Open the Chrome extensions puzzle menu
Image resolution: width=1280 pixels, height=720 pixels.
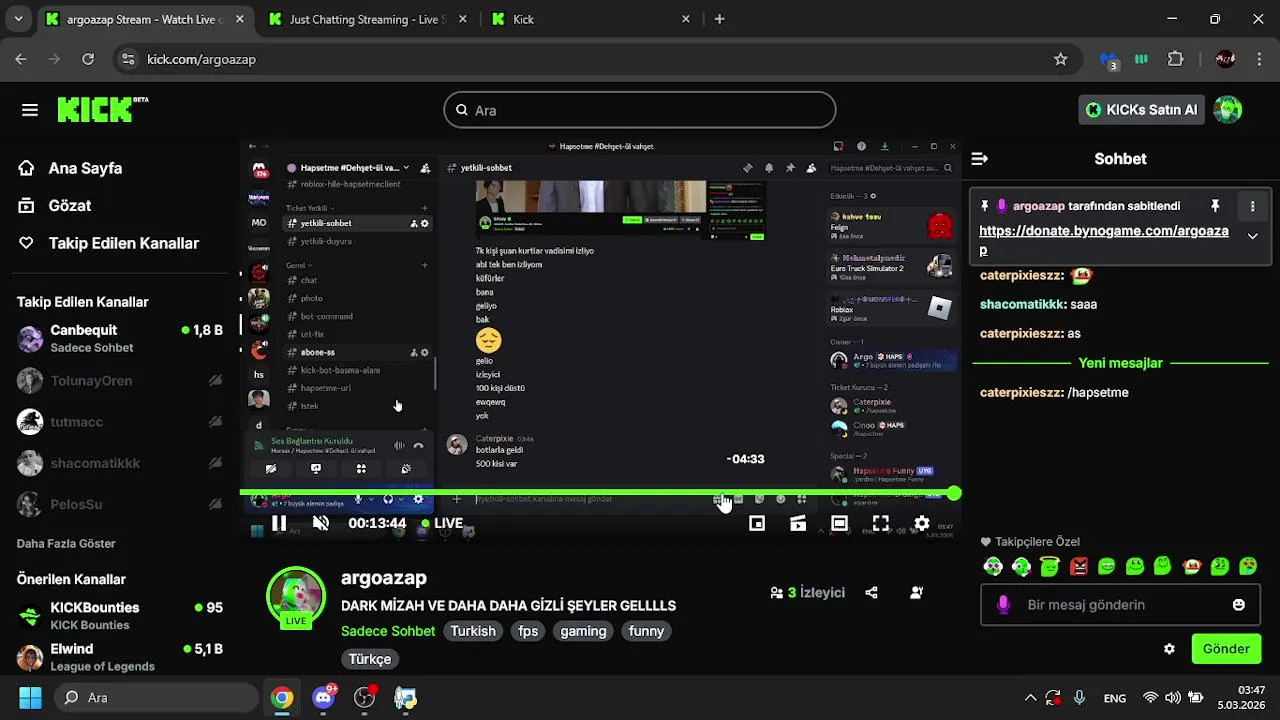coord(1176,59)
